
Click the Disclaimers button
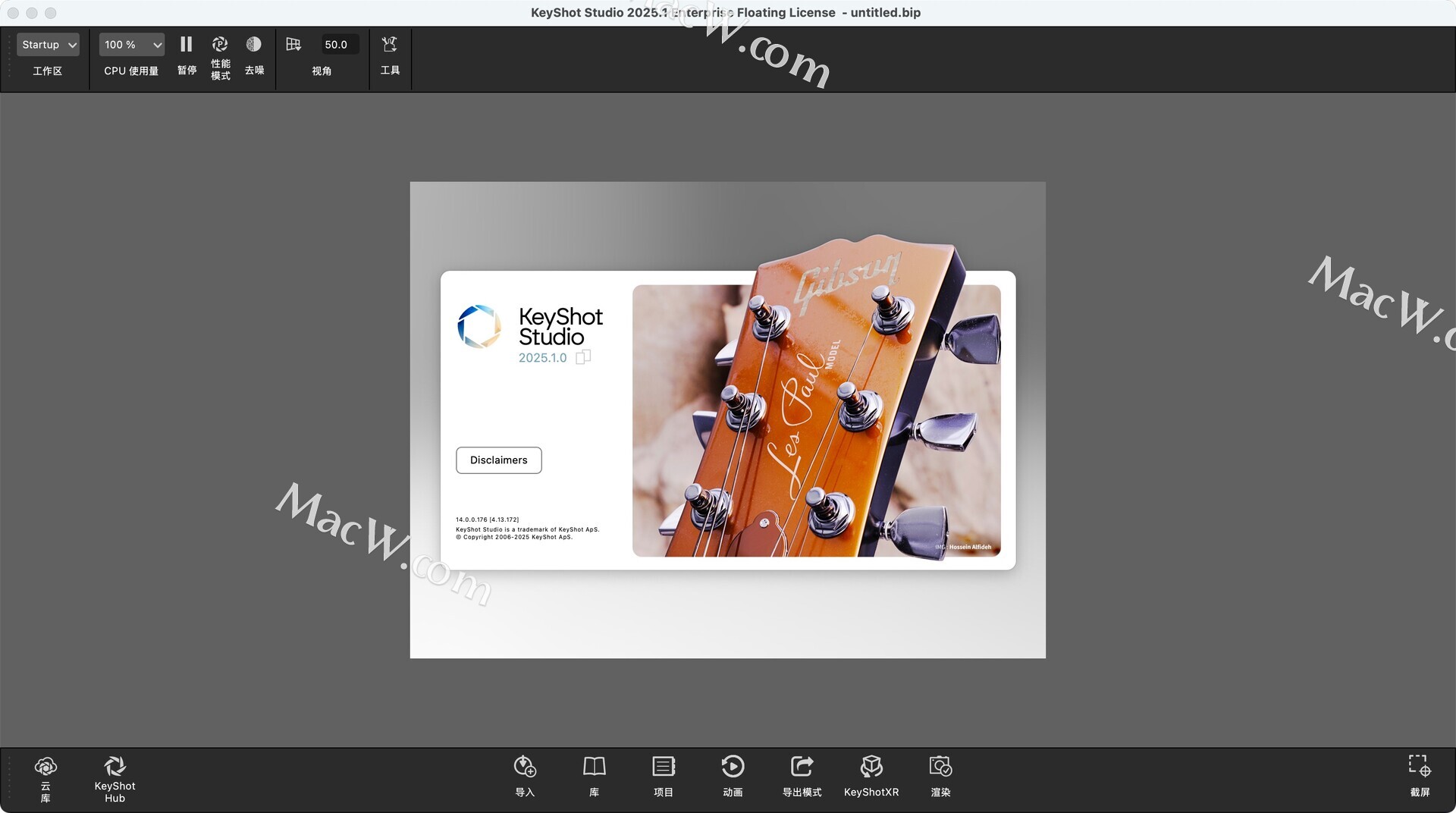point(499,460)
